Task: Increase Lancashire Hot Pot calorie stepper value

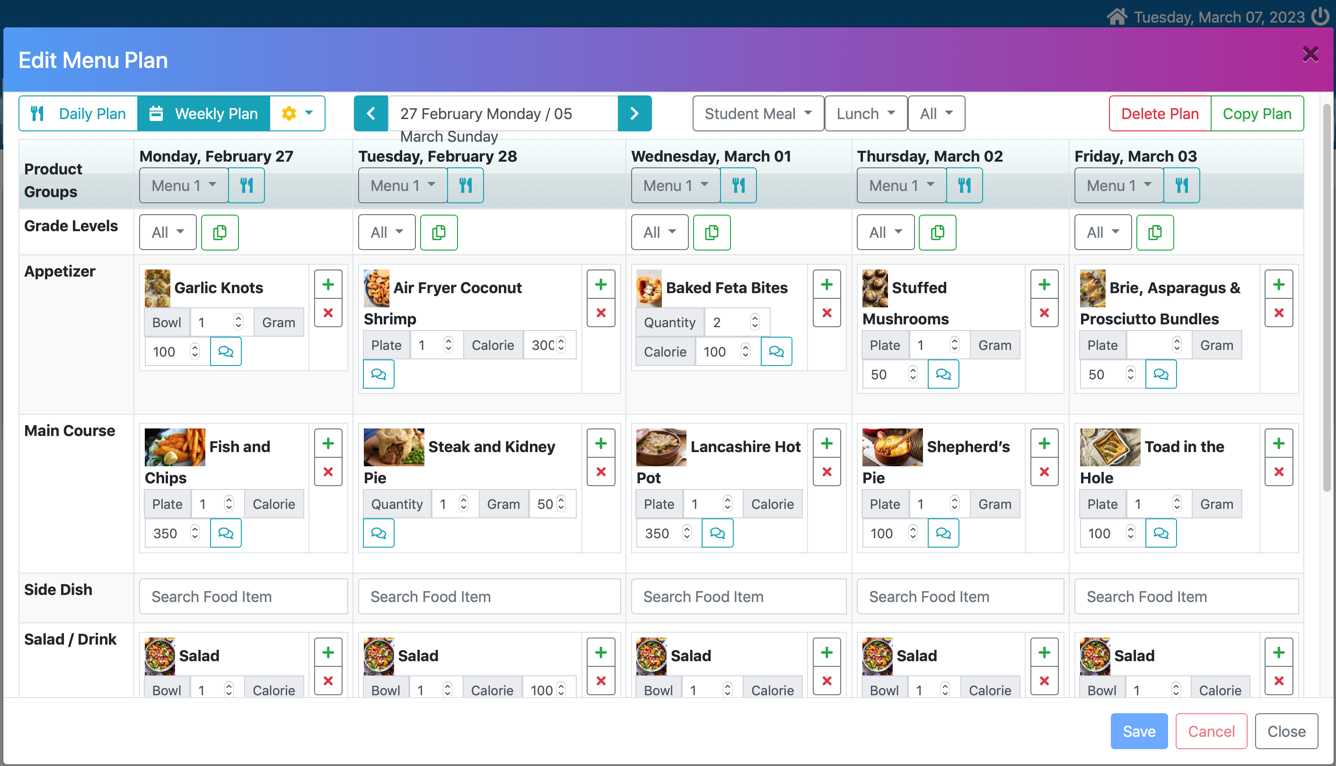Action: click(x=687, y=529)
